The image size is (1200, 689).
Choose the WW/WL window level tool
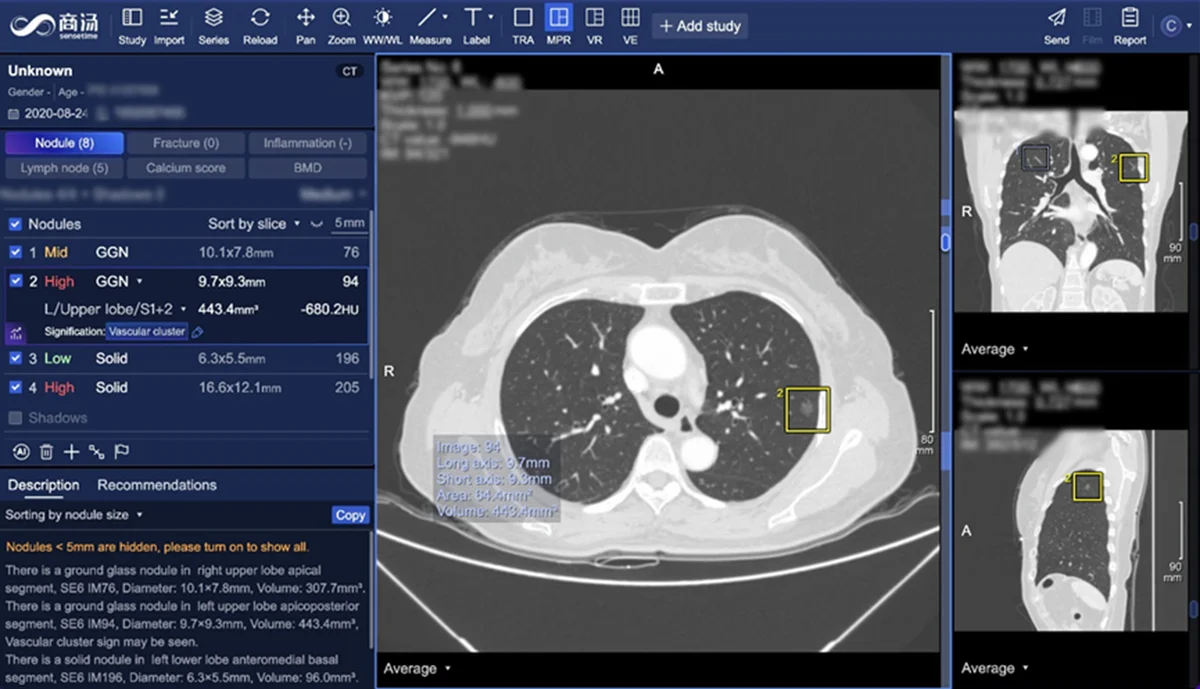click(x=383, y=25)
